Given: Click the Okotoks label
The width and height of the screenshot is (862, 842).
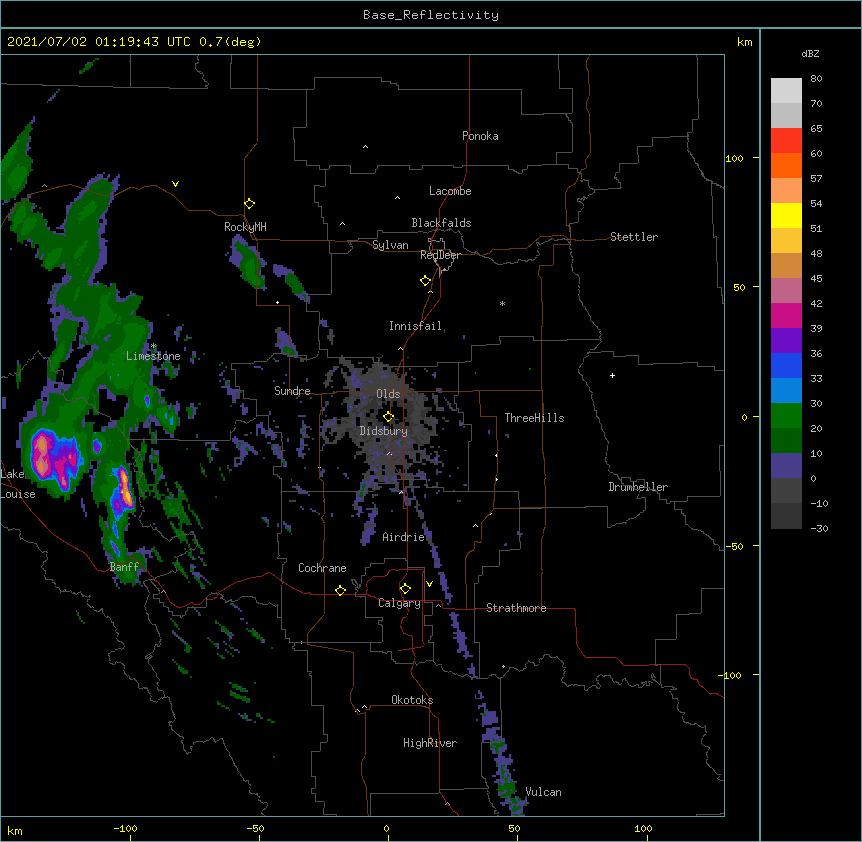Looking at the screenshot, I should [x=412, y=700].
